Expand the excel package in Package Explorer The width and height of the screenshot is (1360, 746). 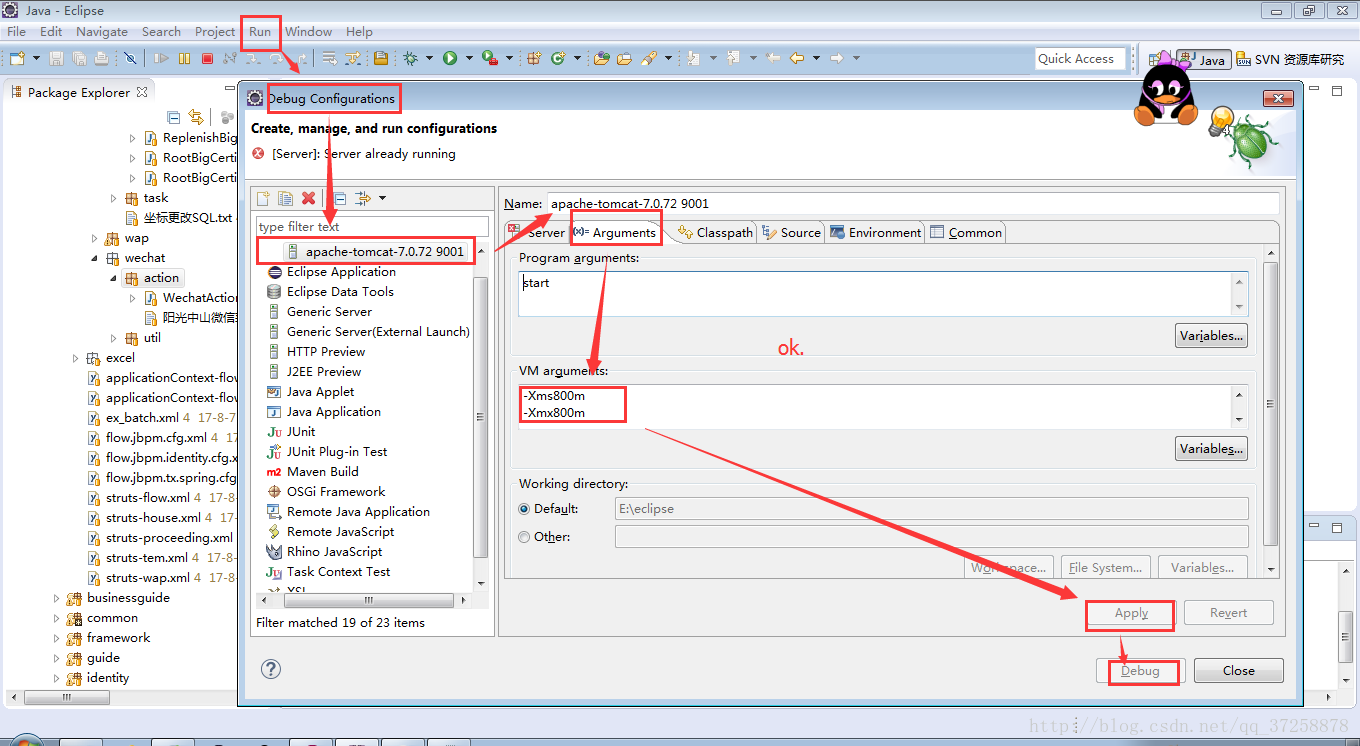(x=76, y=358)
